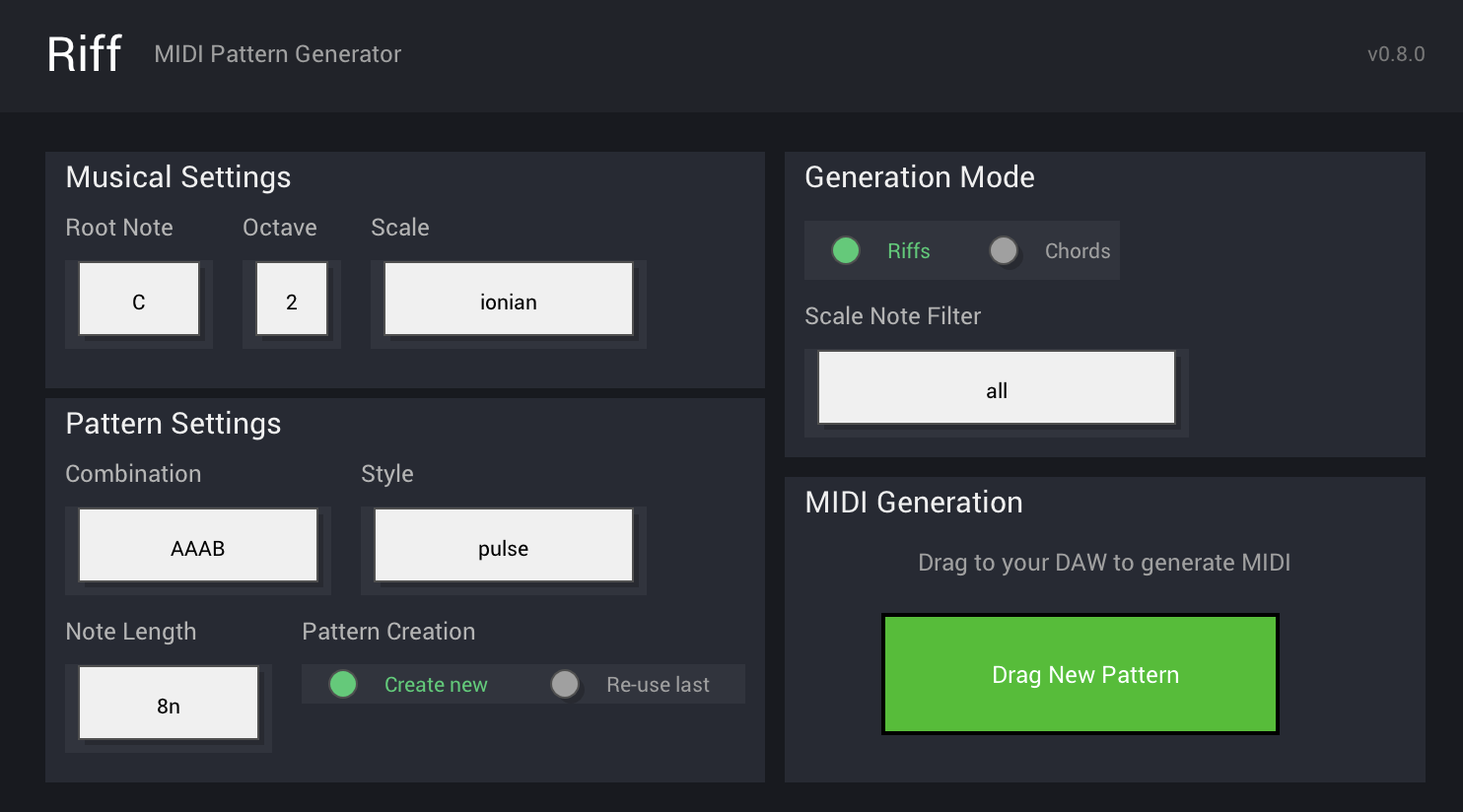
Task: Click the Riff logo title
Action: [85, 53]
